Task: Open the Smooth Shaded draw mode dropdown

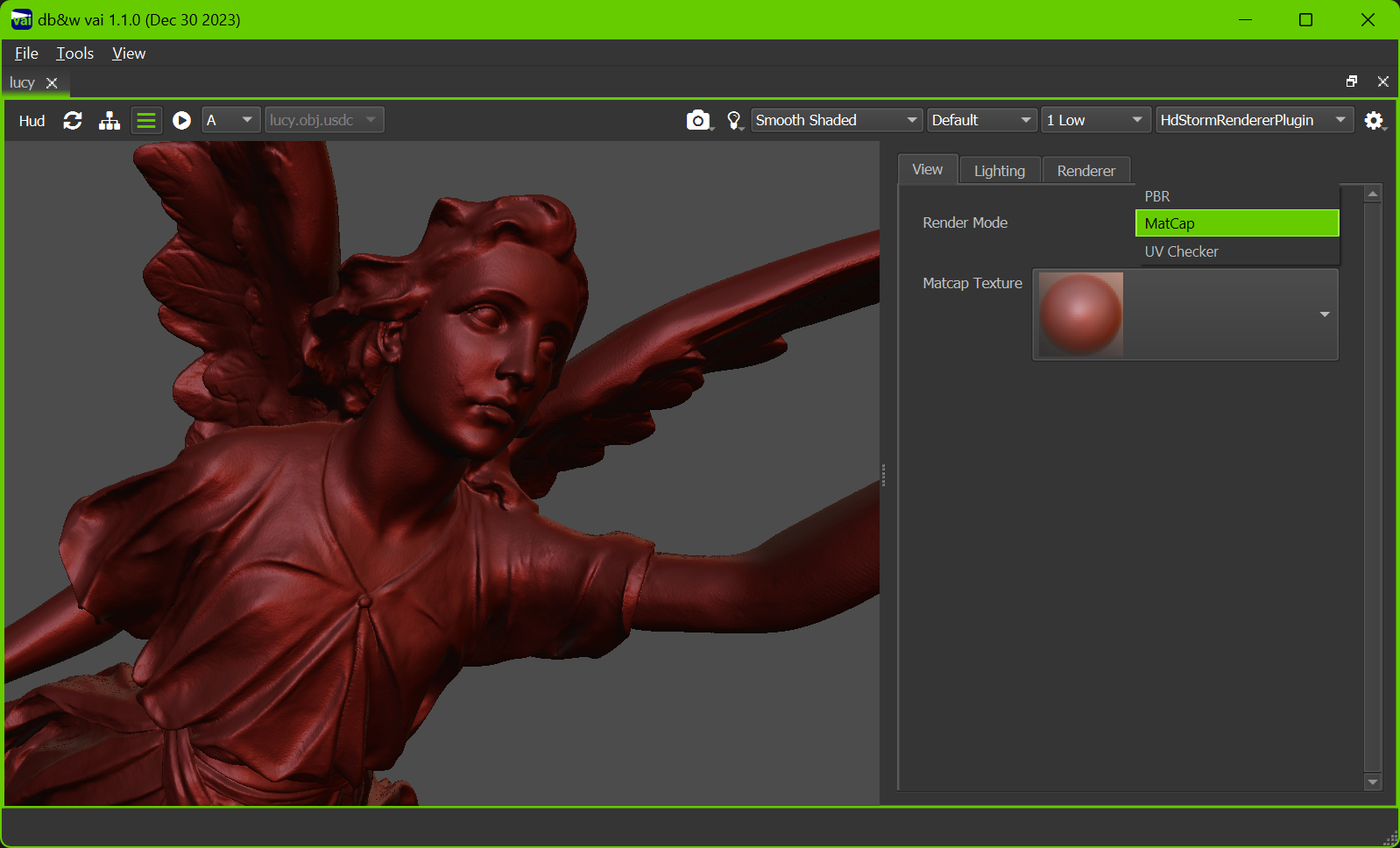Action: 837,120
